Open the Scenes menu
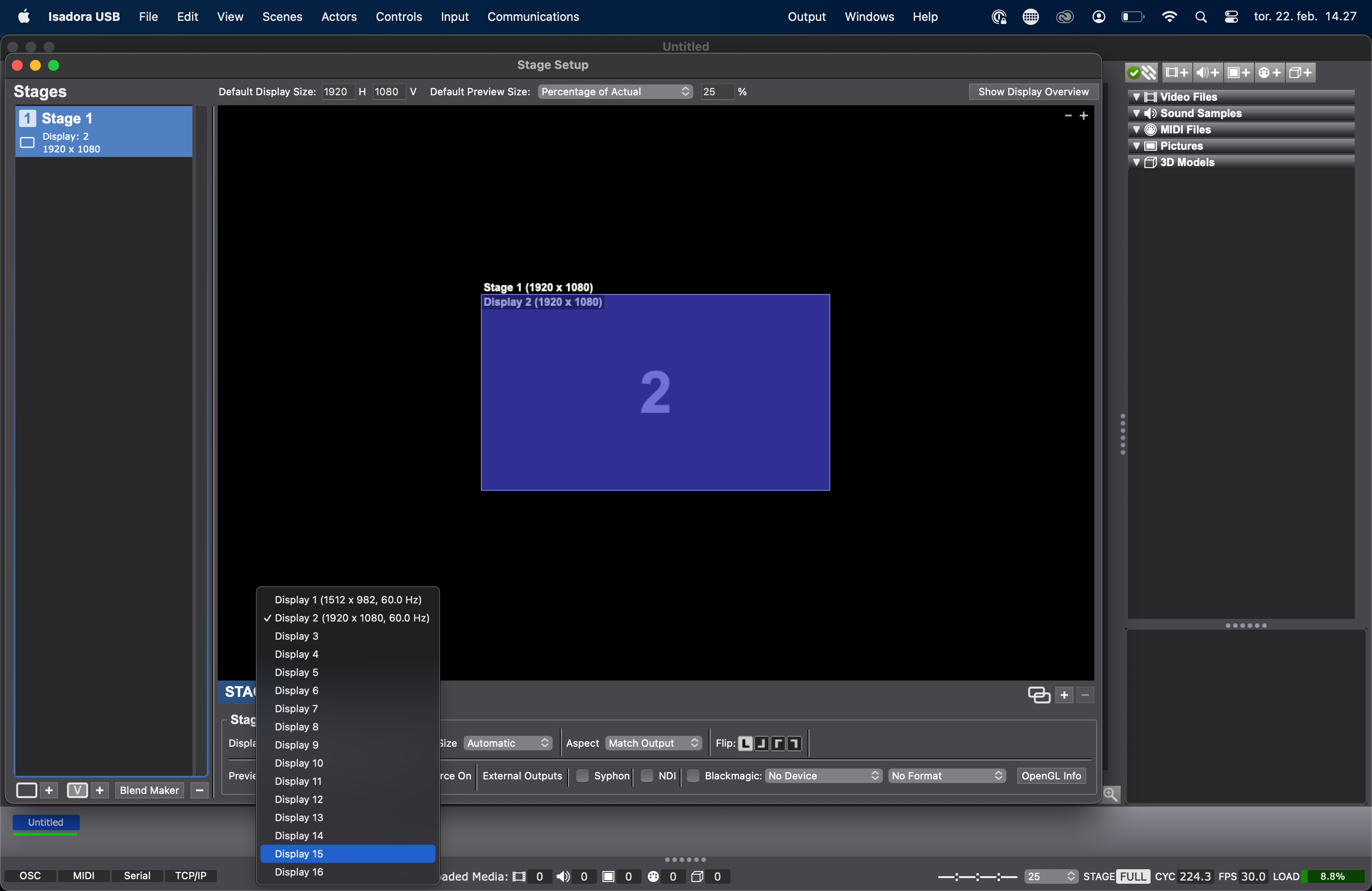1372x891 pixels. [x=283, y=17]
